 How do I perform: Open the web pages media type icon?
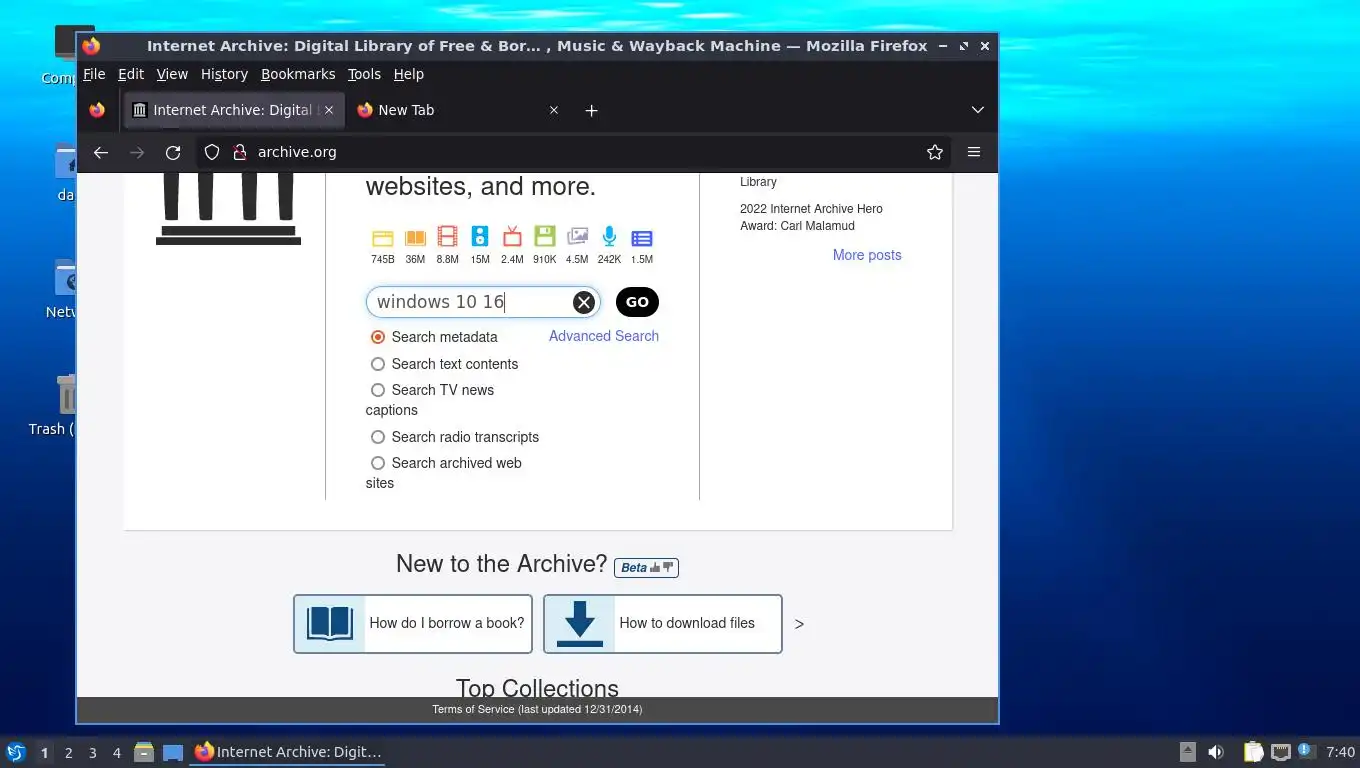pyautogui.click(x=383, y=238)
